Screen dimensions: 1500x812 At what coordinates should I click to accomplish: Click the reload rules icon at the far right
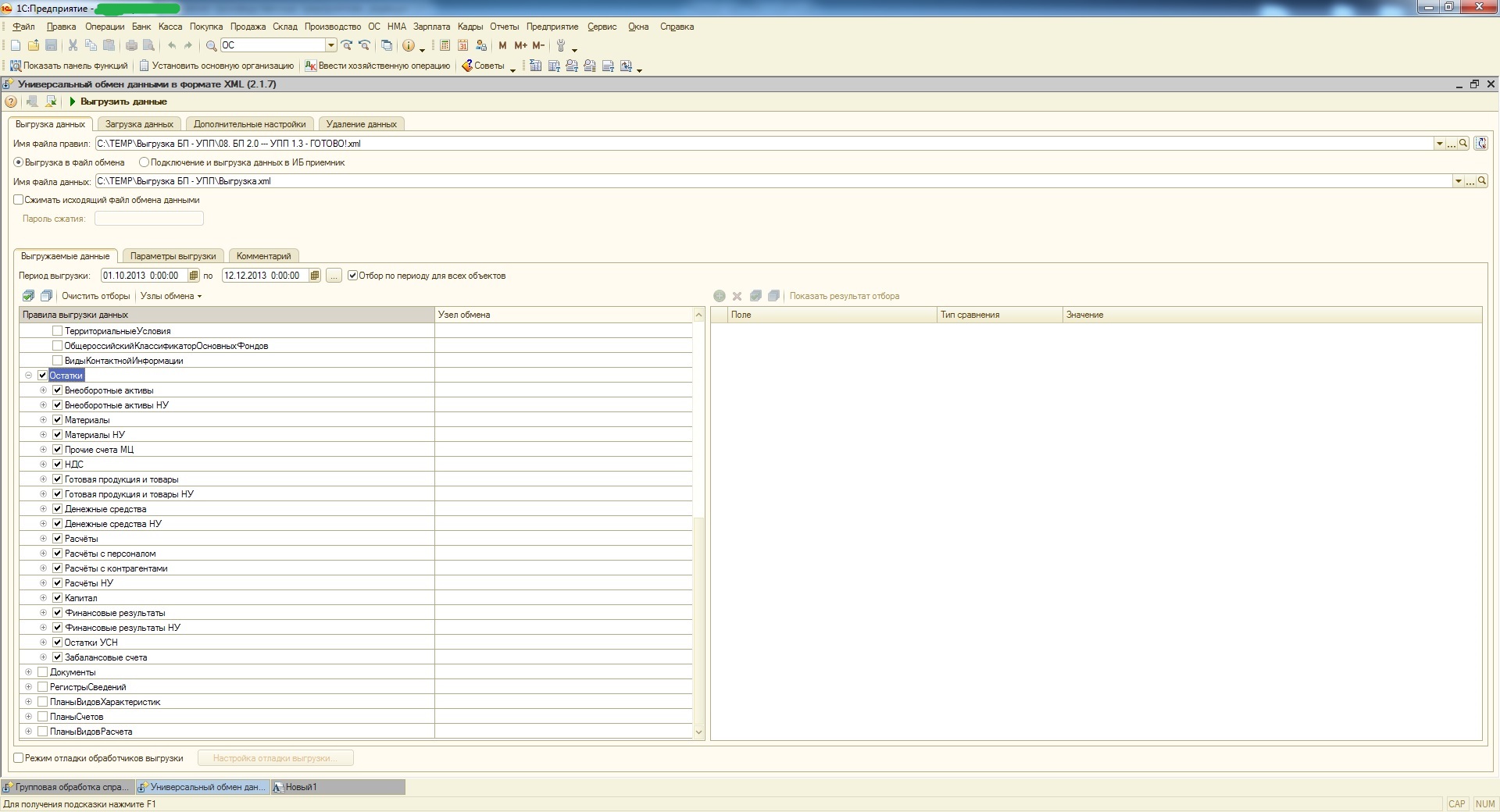click(x=1481, y=144)
